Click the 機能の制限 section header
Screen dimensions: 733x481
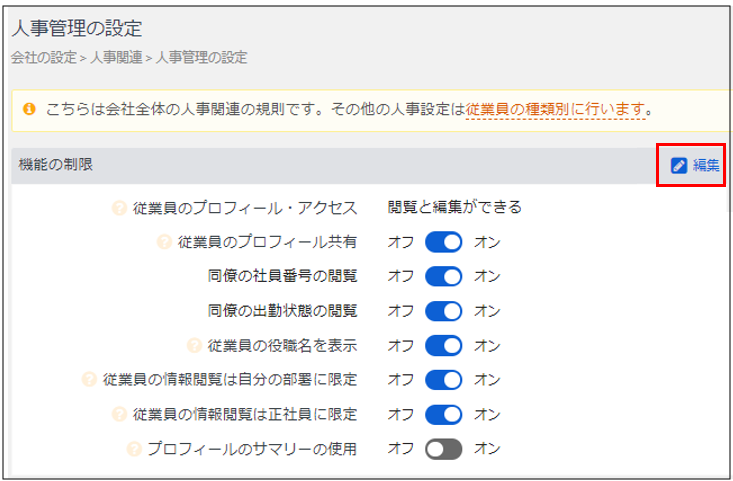(x=56, y=164)
